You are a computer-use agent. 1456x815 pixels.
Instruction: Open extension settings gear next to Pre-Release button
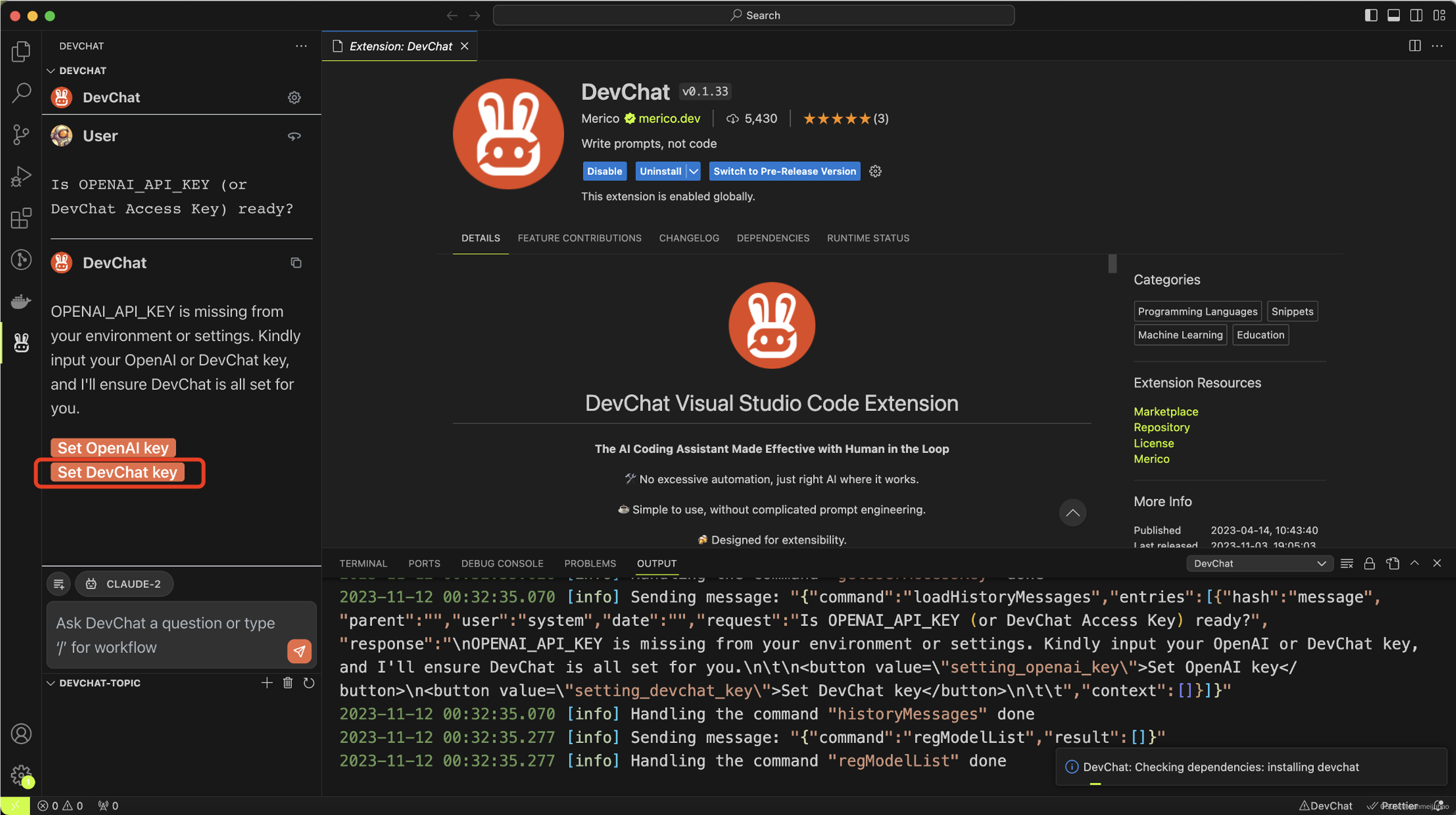875,171
